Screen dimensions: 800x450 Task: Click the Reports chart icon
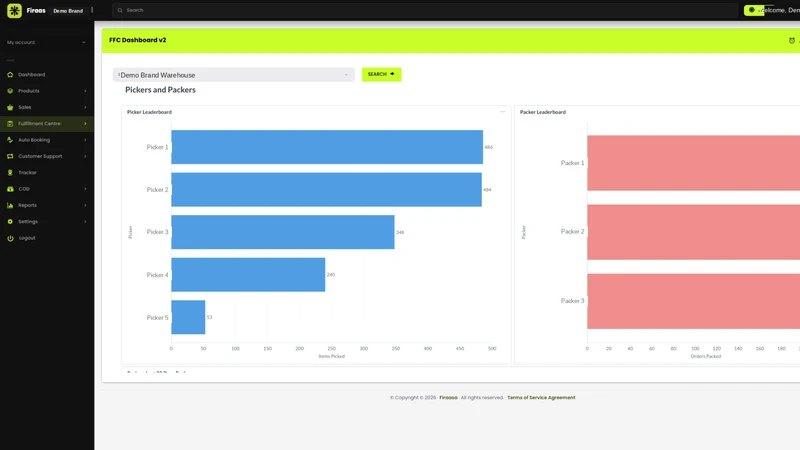pyautogui.click(x=10, y=205)
